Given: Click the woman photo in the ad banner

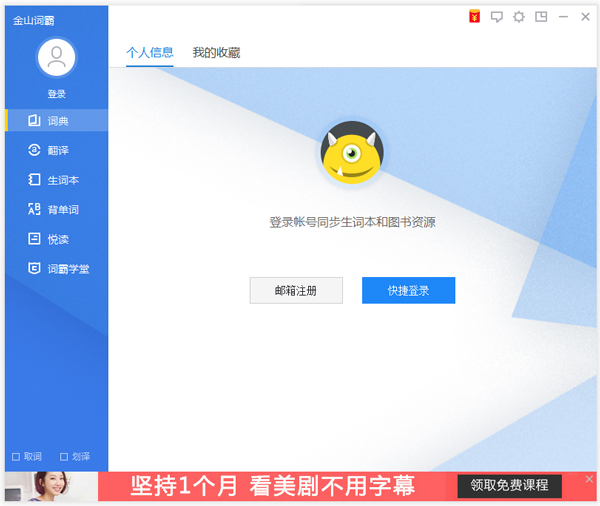Looking at the screenshot, I should click(x=51, y=486).
